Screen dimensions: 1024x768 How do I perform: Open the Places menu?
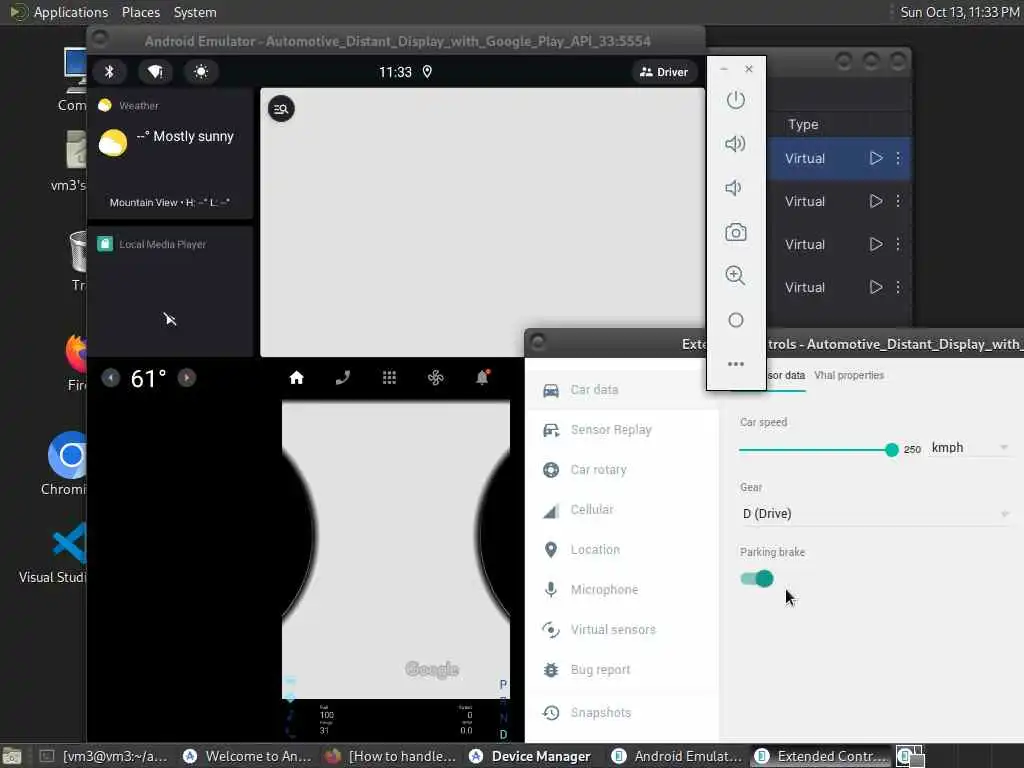(140, 12)
